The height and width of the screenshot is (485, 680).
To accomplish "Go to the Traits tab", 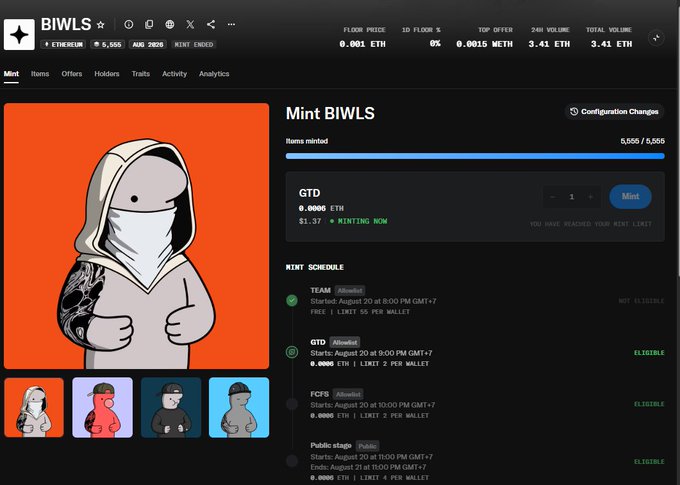I will click(141, 74).
